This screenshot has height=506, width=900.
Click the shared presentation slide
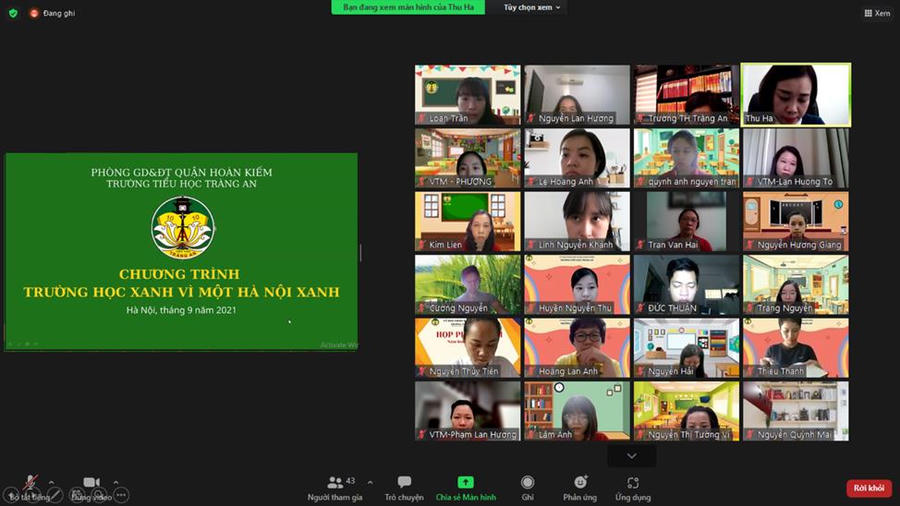click(x=181, y=251)
